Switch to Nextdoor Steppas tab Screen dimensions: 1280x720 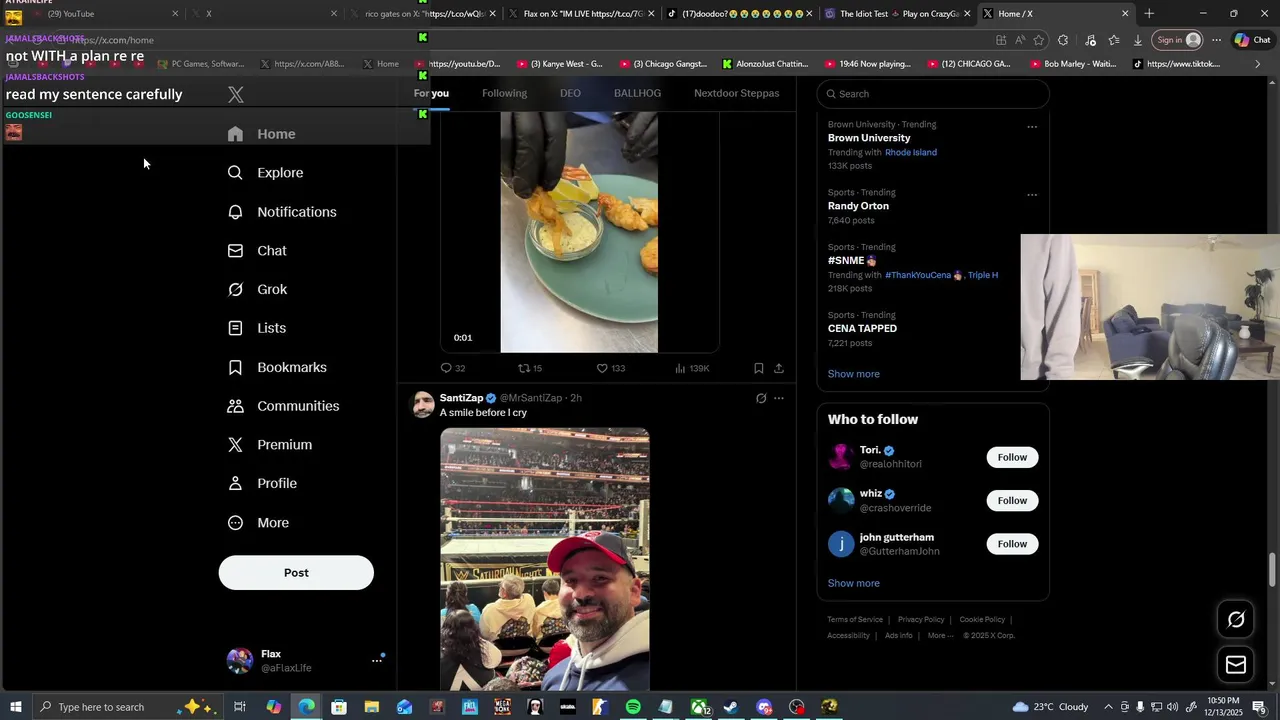[736, 93]
